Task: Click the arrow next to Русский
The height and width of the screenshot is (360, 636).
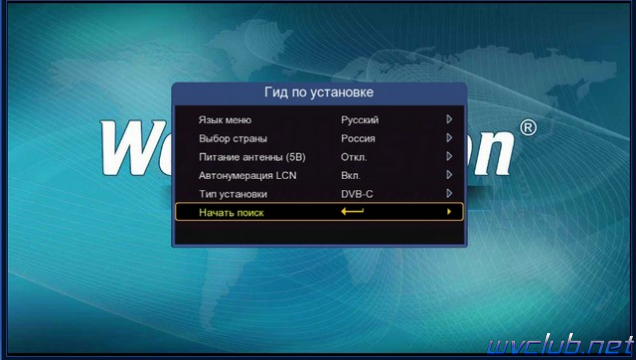Action: point(449,119)
